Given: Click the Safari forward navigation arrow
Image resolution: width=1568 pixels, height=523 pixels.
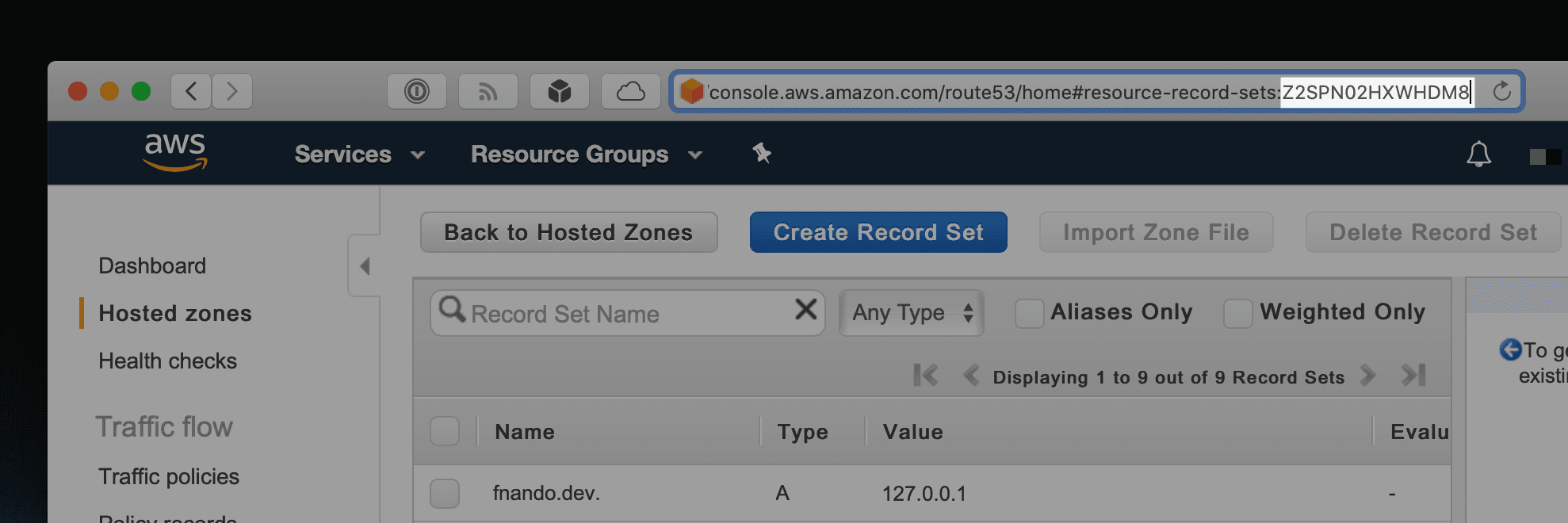Looking at the screenshot, I should click(231, 91).
